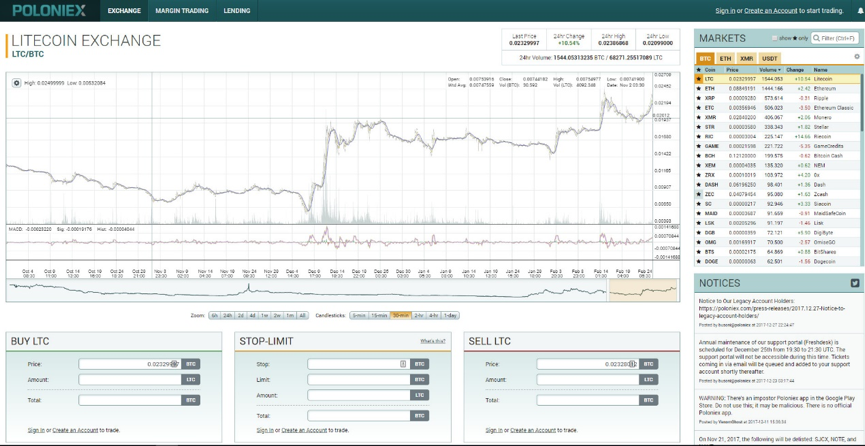Viewport: 865px width, 446px height.
Task: Click the Buy LTC Price field
Action: click(130, 364)
